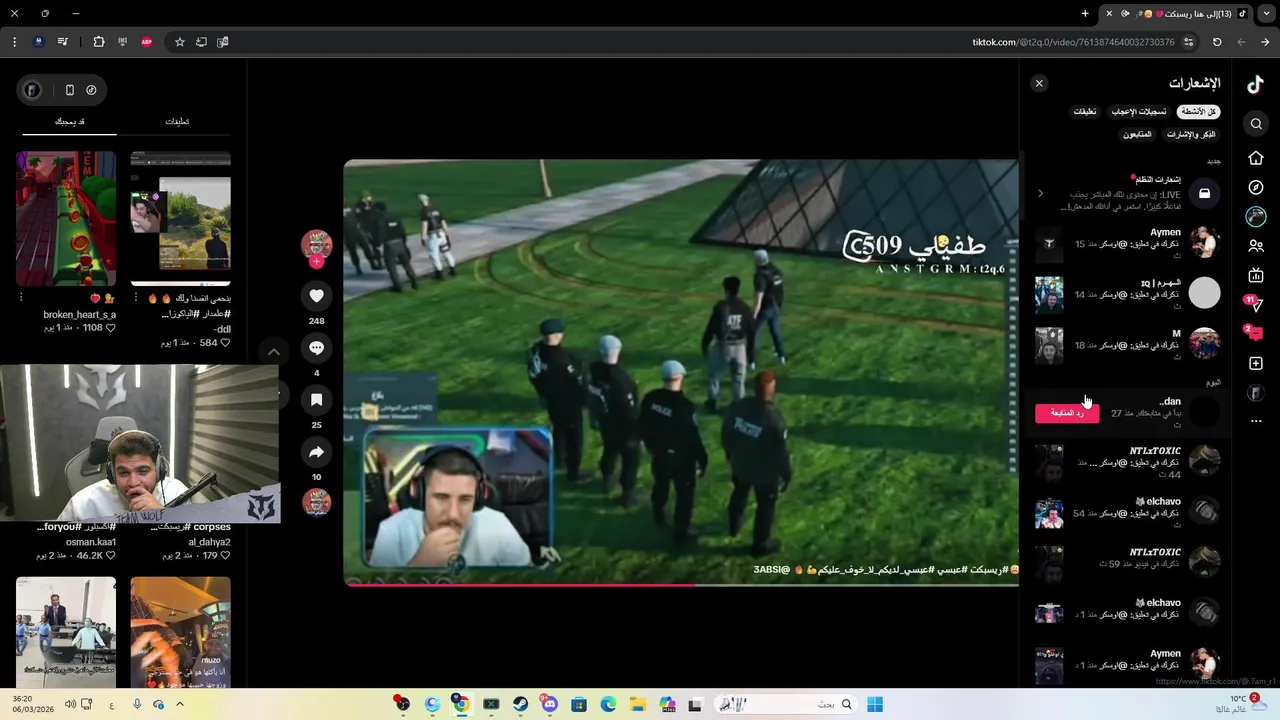This screenshot has width=1280, height=720.
Task: Click the follow back button for dan
Action: (1067, 413)
